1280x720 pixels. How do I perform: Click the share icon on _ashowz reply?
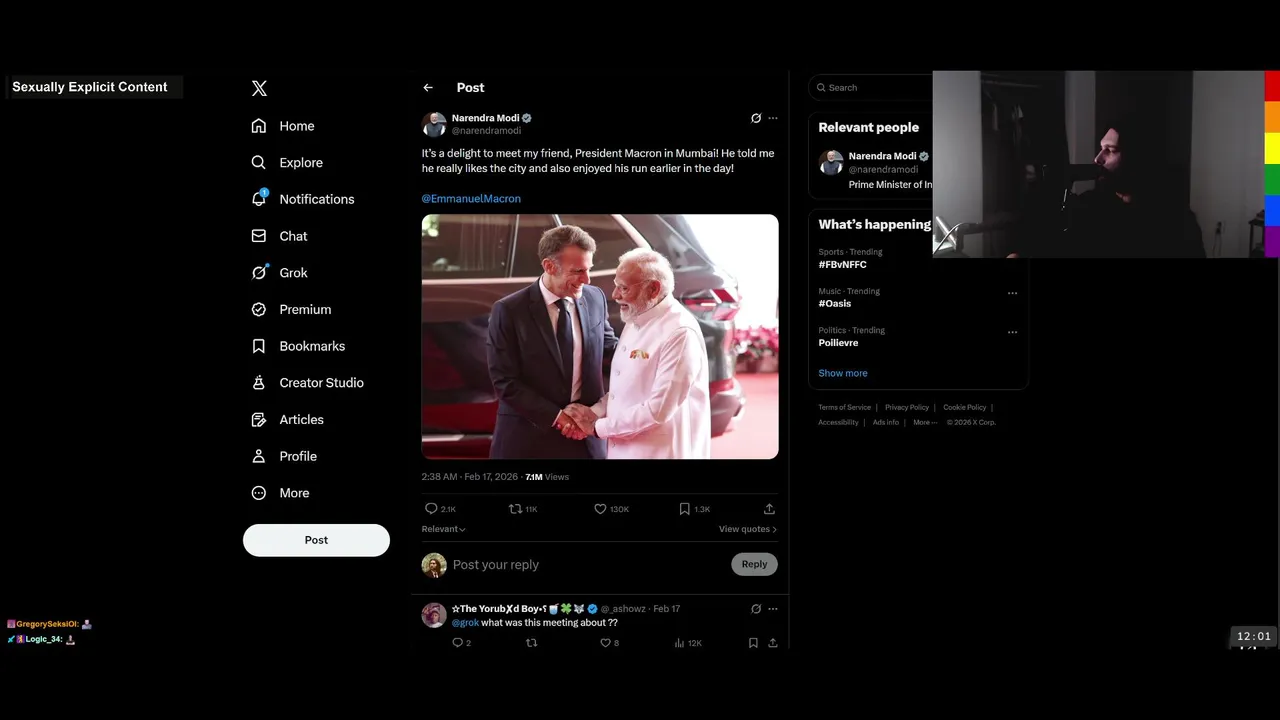pos(773,643)
